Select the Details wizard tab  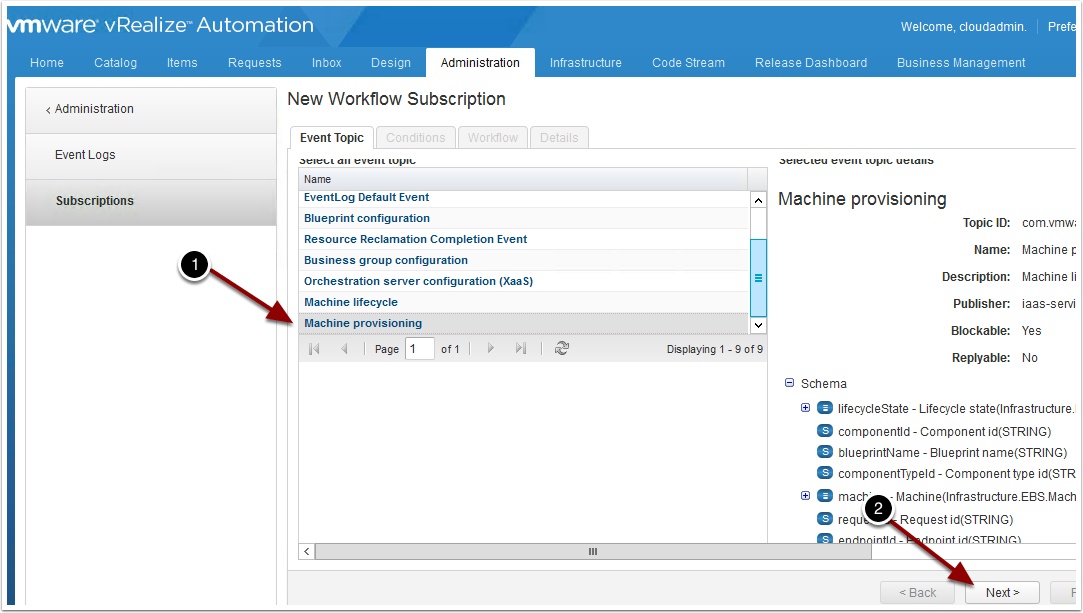(x=559, y=137)
